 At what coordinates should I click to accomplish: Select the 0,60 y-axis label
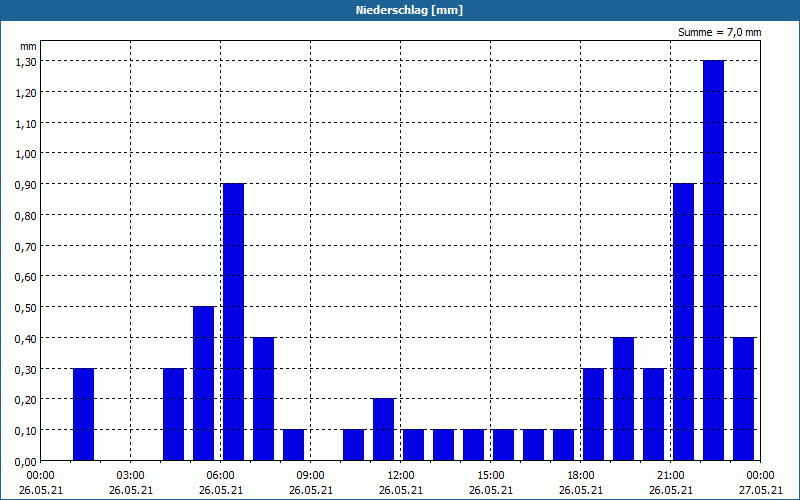[x=26, y=277]
